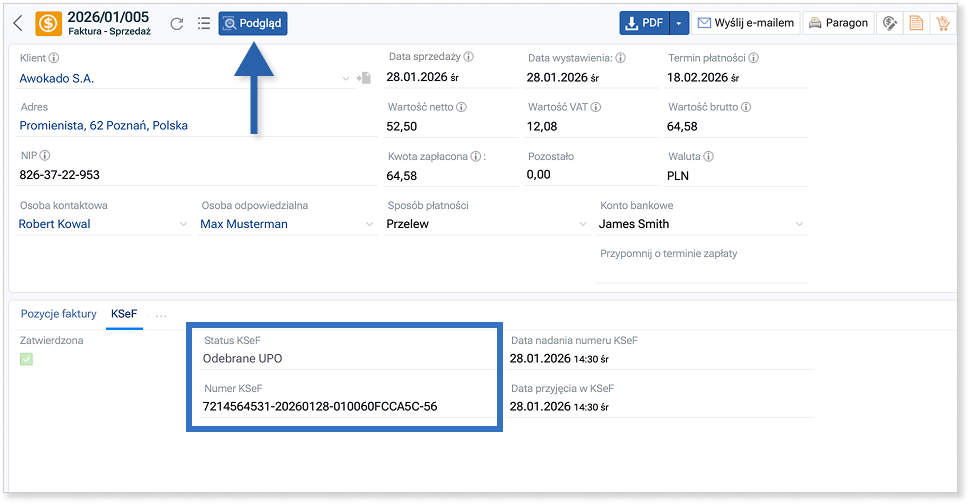Image resolution: width=969 pixels, height=504 pixels.
Task: Click the payment tag icon in toolbar
Action: [x=888, y=24]
